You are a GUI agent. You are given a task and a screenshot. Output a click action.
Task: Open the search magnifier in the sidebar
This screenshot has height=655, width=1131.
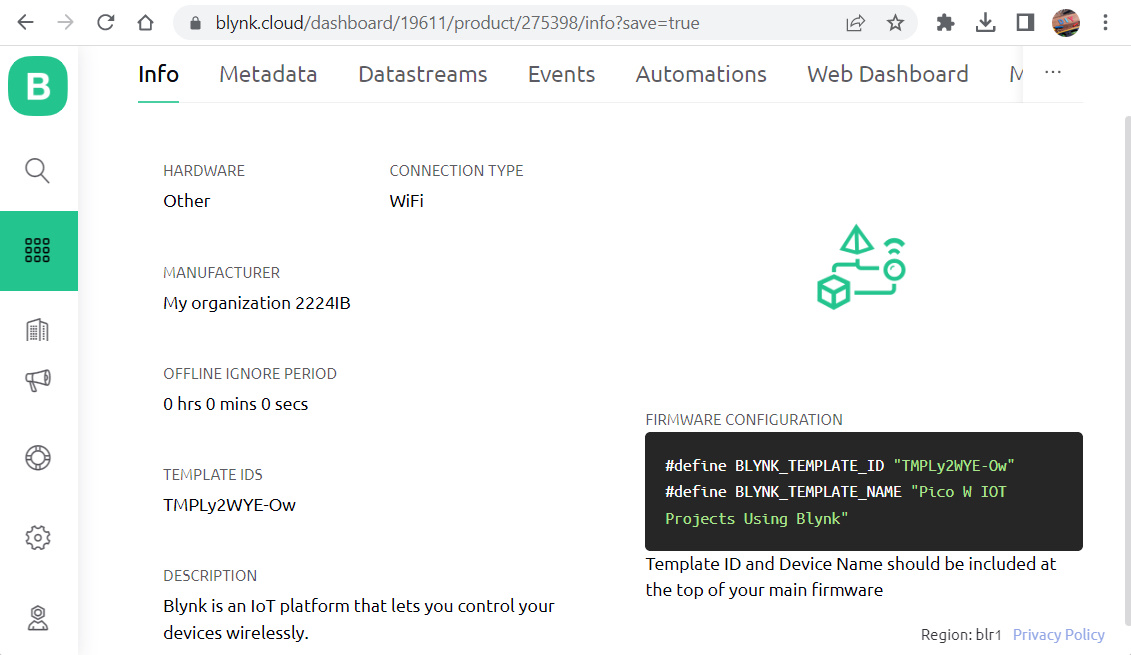tap(38, 171)
